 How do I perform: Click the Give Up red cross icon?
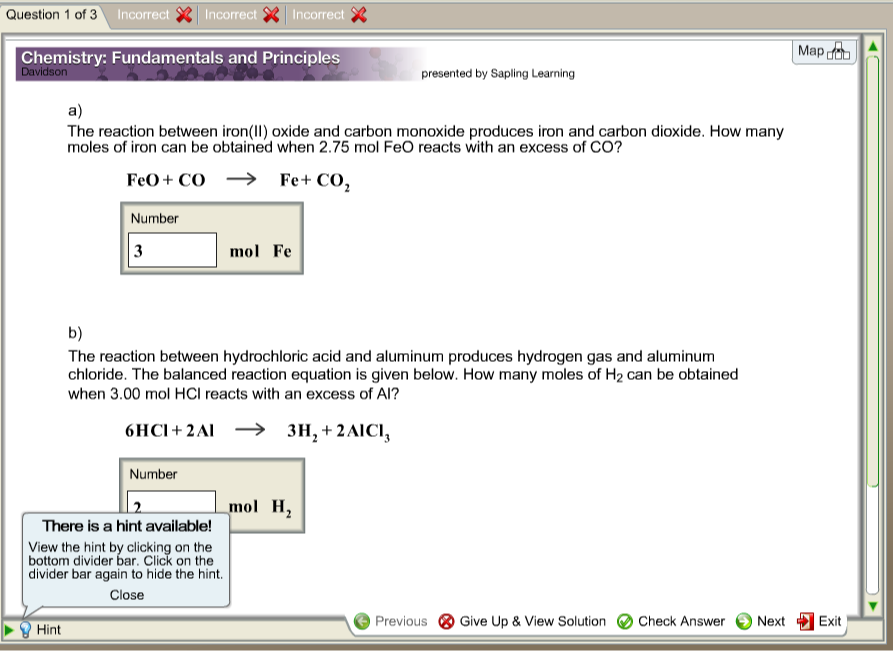(x=448, y=620)
